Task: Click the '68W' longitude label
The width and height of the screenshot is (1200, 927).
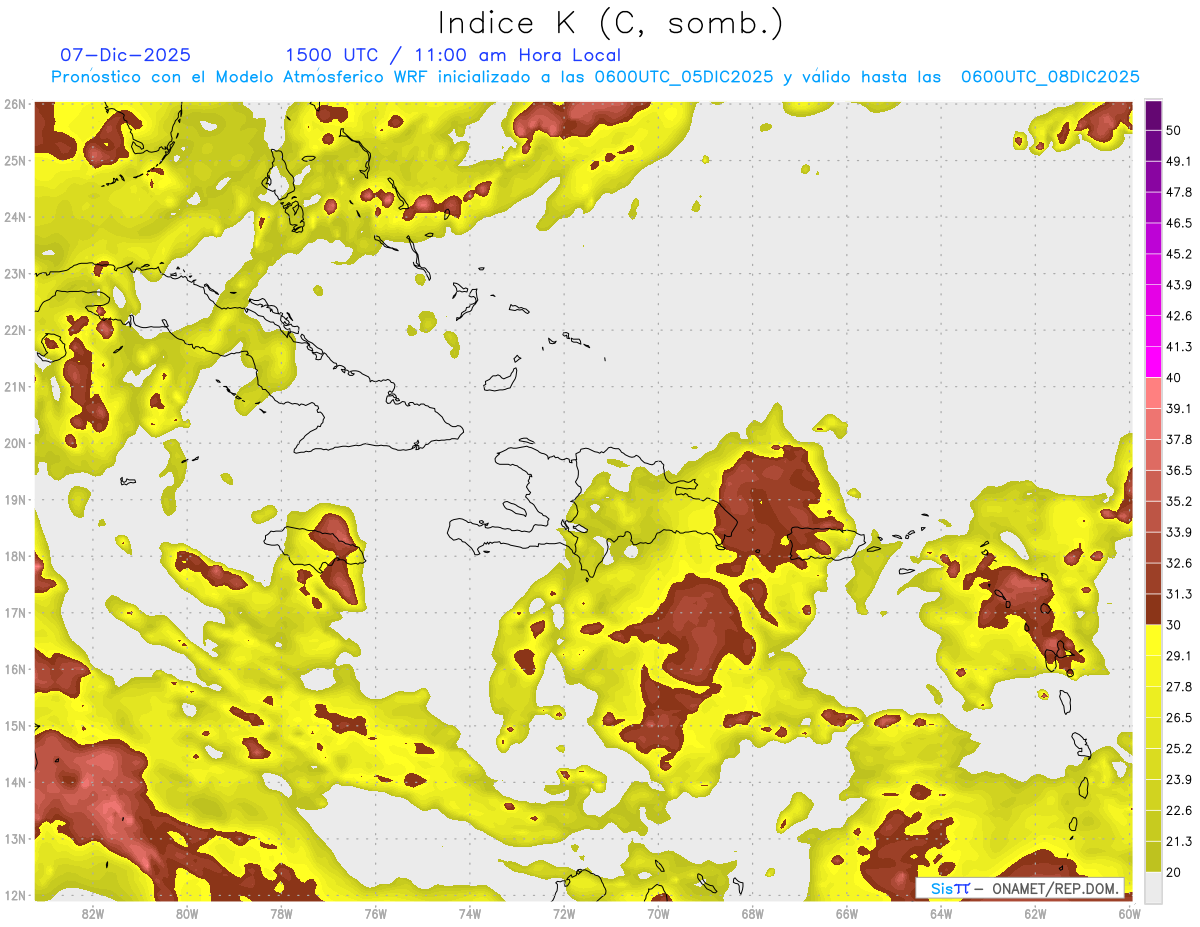Action: coord(752,913)
